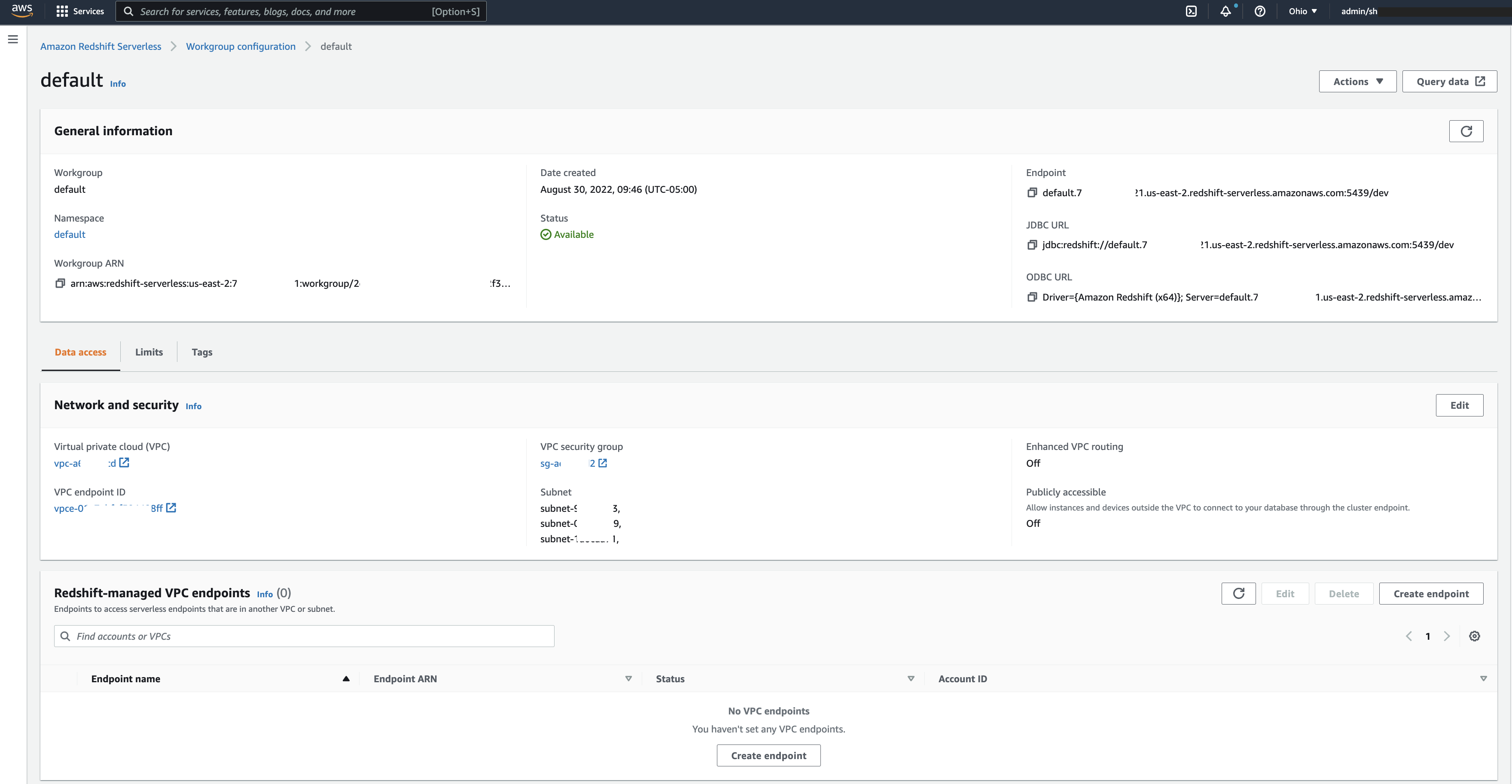Switch to the Tags tab
Viewport: 1512px width, 784px height.
click(x=202, y=352)
